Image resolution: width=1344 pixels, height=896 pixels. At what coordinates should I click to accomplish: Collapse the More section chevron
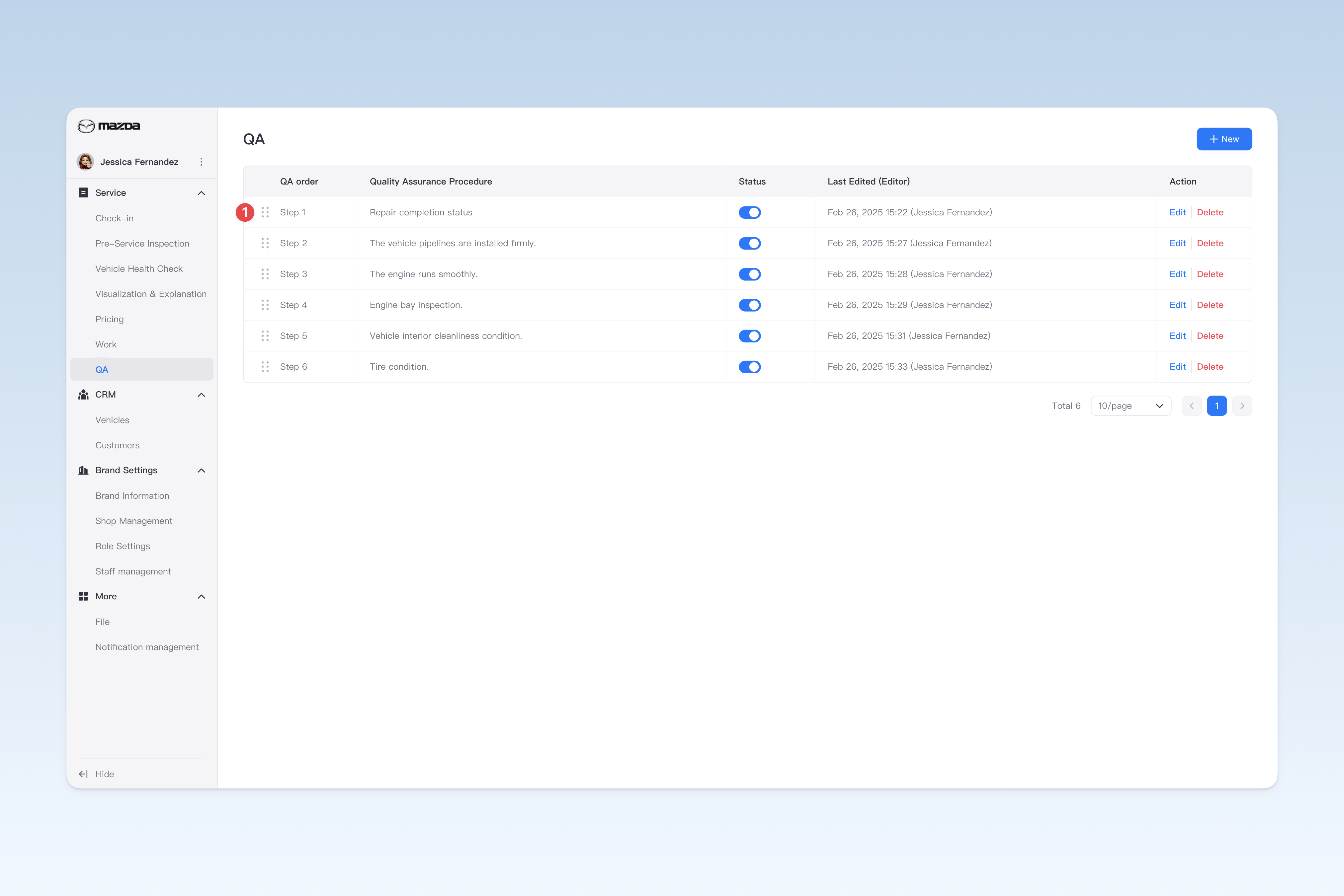pyautogui.click(x=201, y=597)
